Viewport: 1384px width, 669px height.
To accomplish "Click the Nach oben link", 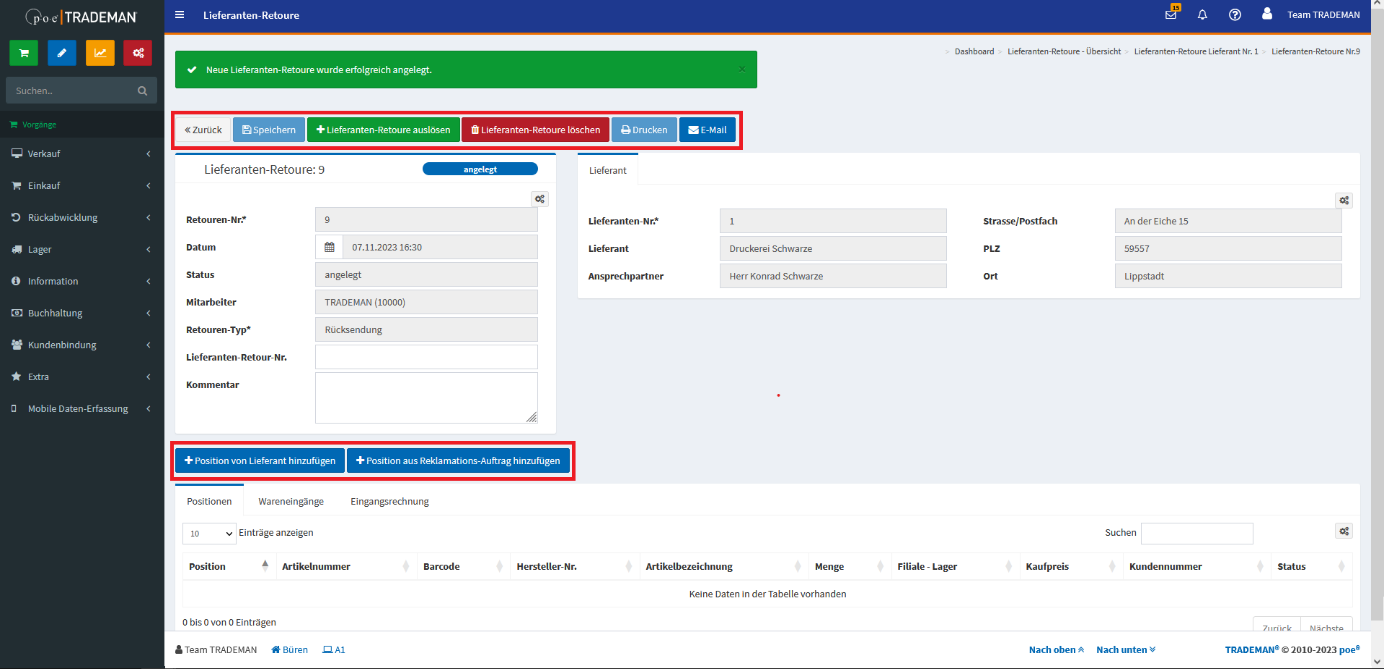I will [x=1055, y=650].
